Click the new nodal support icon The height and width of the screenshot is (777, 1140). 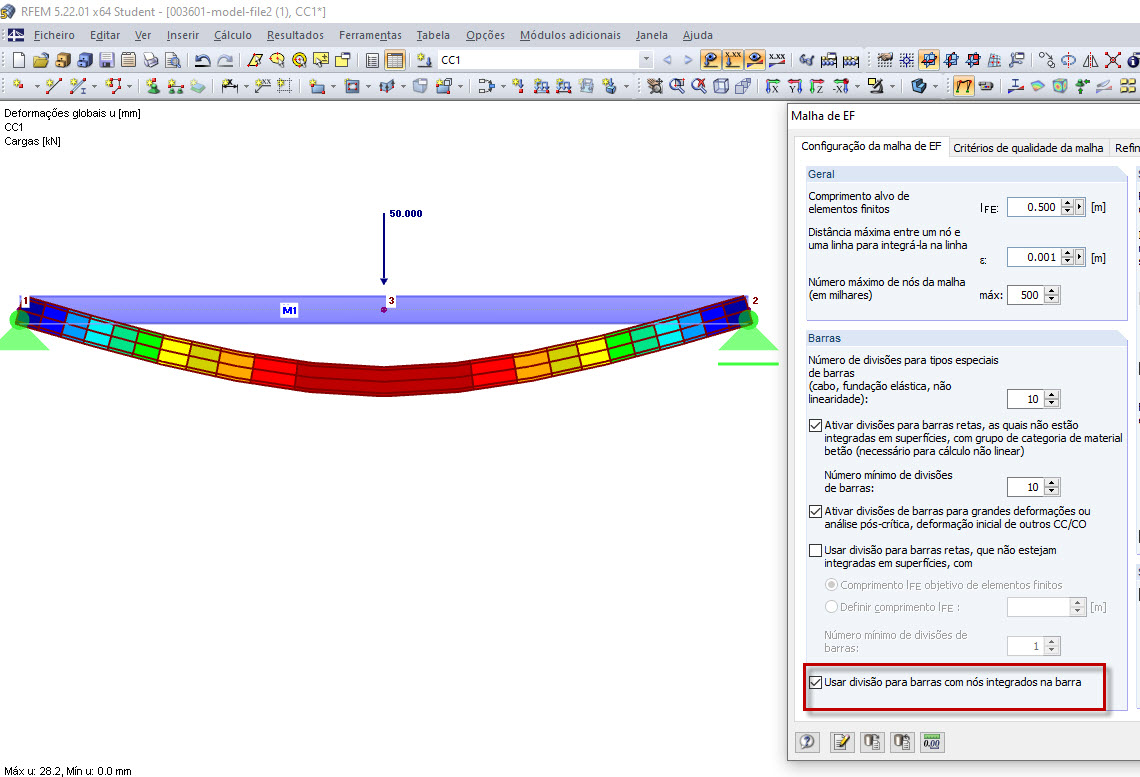152,86
